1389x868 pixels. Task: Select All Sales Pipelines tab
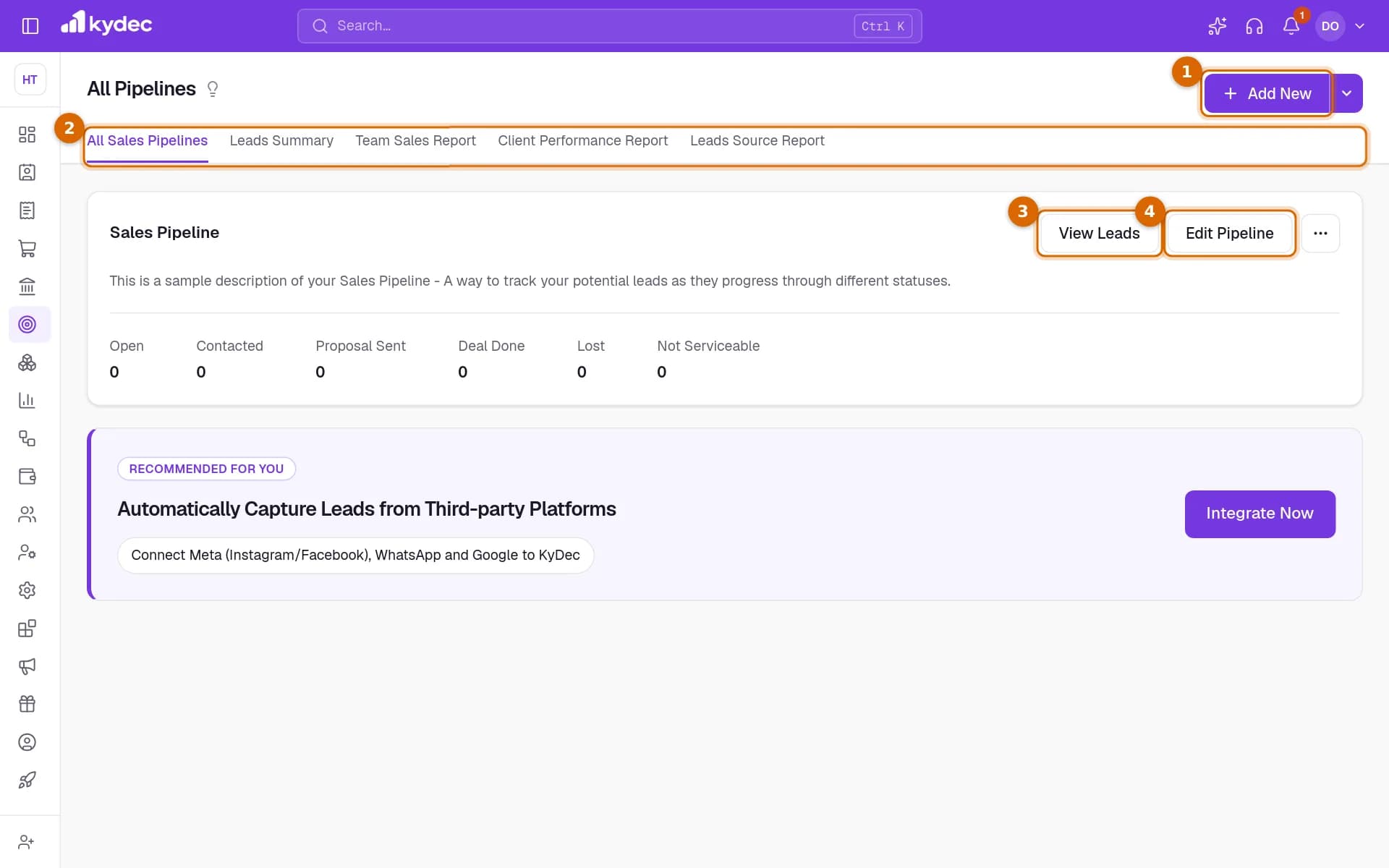[148, 140]
